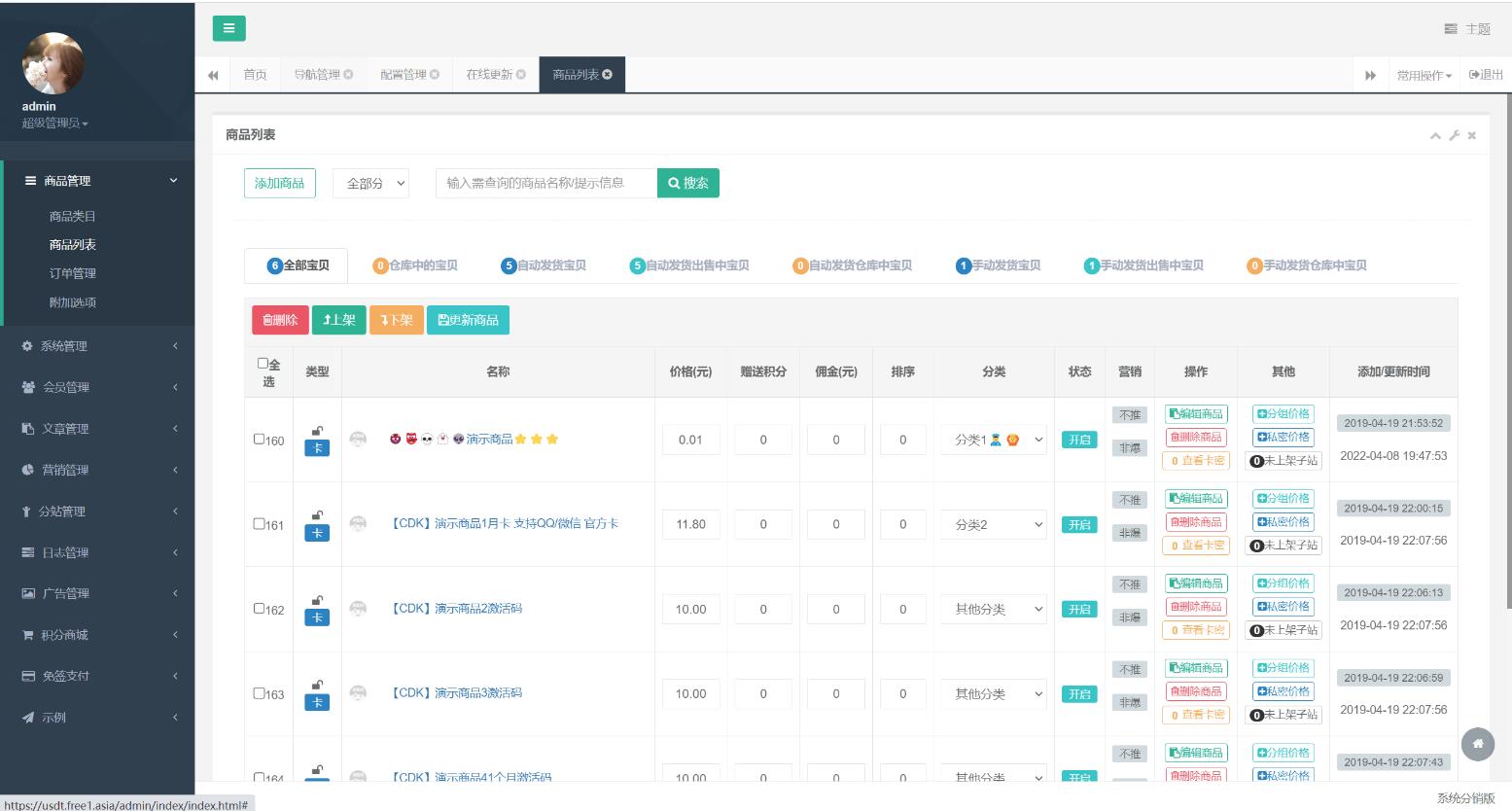
Task: Click the wrench icon in panel header
Action: [x=1455, y=135]
